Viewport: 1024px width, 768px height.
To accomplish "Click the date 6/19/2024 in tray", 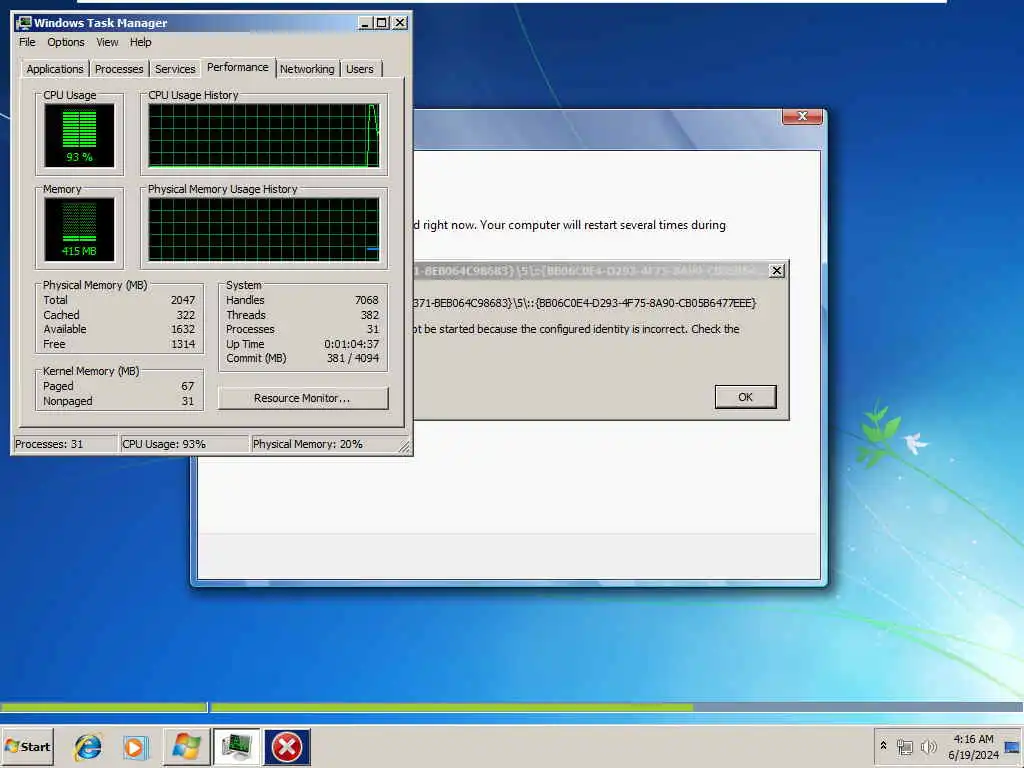I will [x=973, y=755].
